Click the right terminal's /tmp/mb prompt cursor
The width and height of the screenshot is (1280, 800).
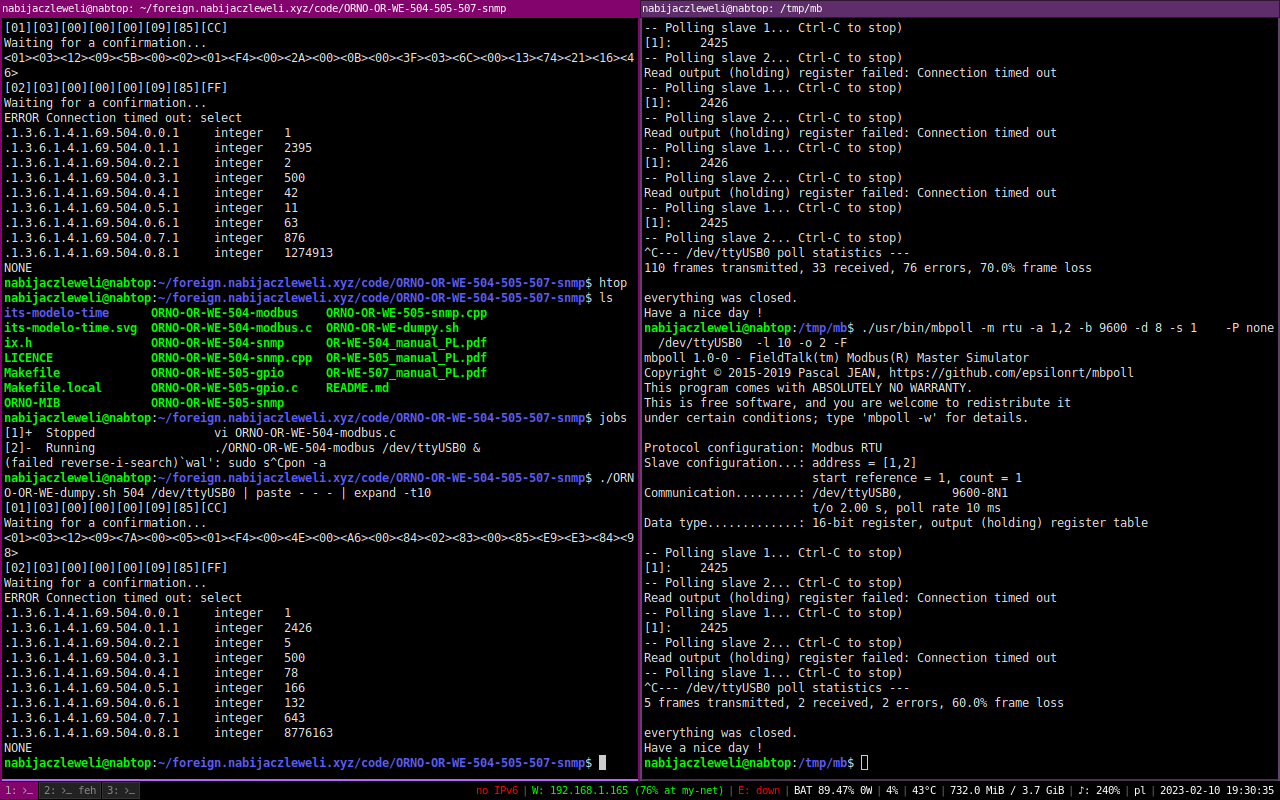click(865, 763)
